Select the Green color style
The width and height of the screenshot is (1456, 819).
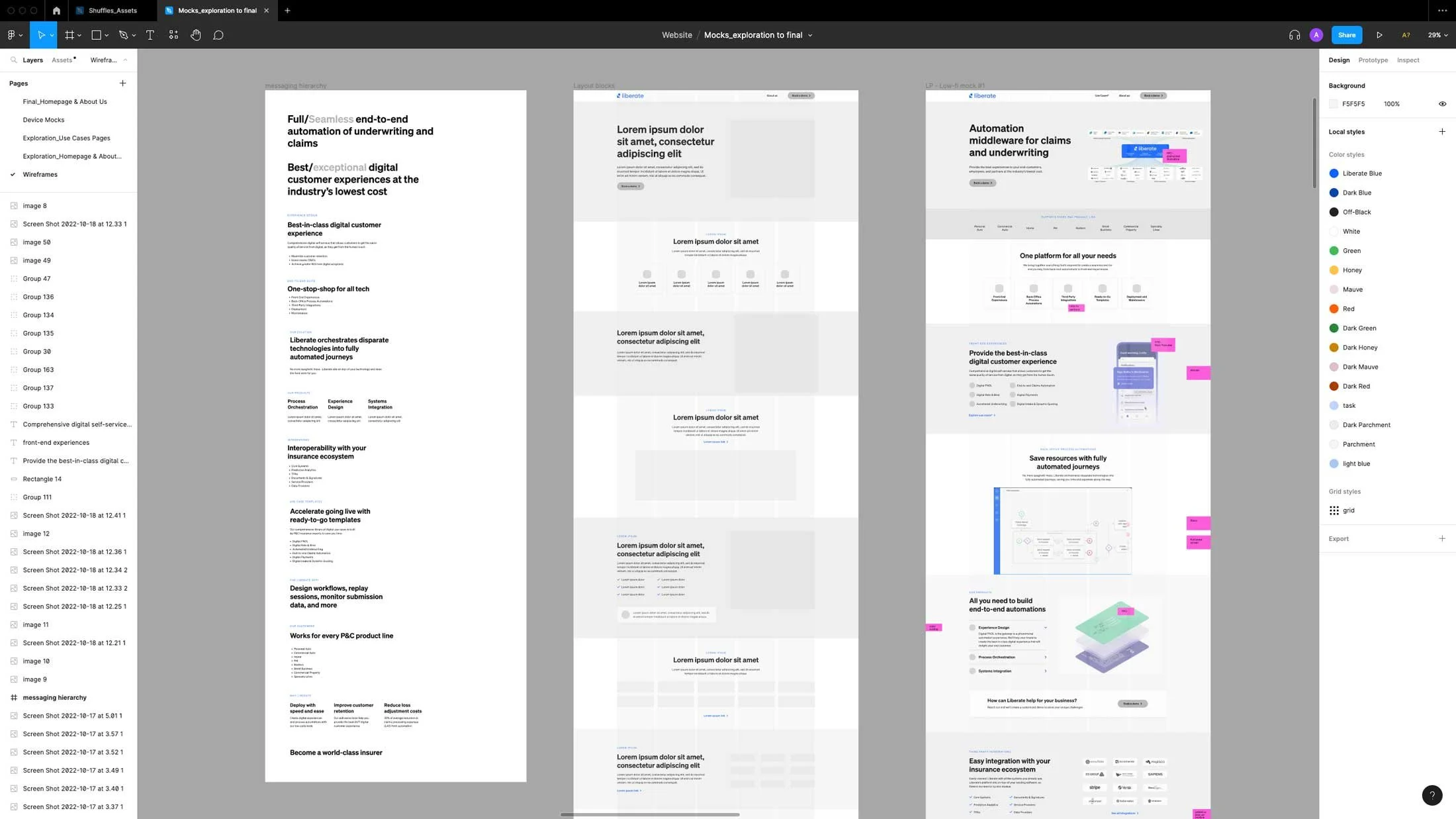[x=1351, y=251]
